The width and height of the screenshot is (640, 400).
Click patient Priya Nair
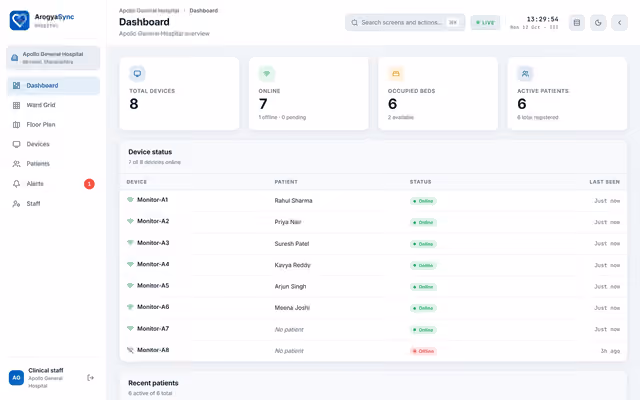click(288, 222)
